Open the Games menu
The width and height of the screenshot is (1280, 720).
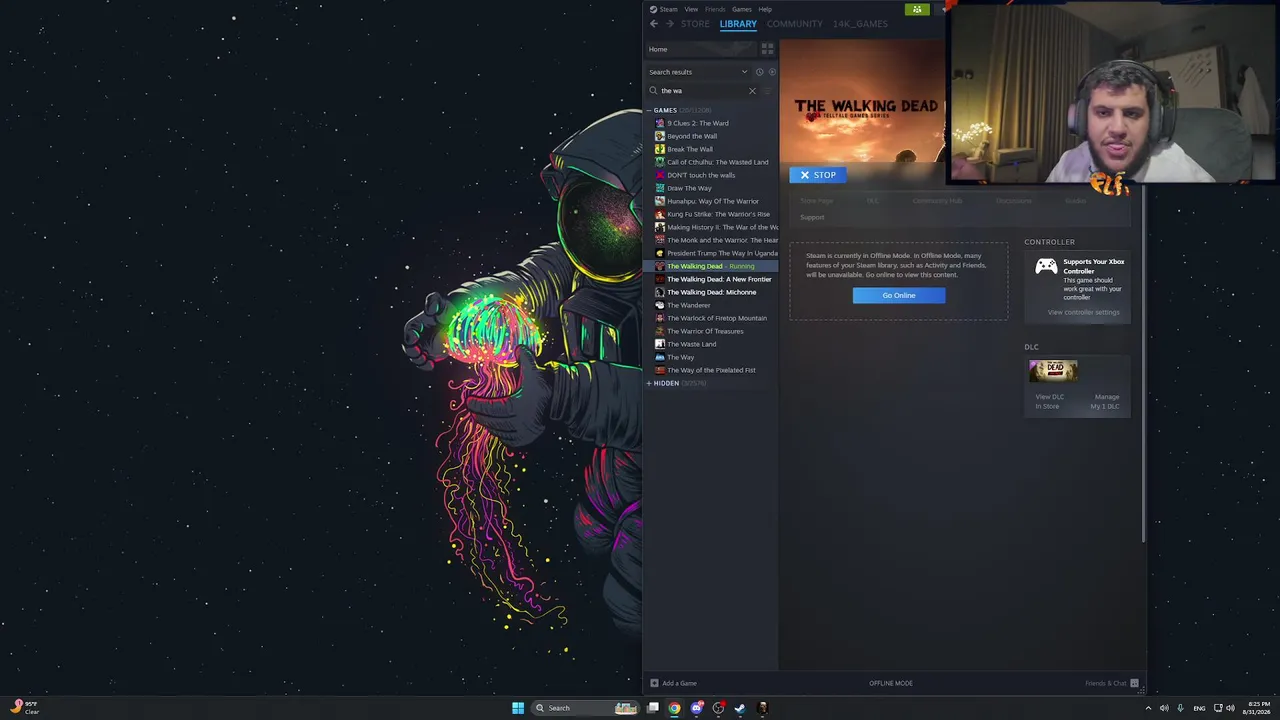click(742, 9)
